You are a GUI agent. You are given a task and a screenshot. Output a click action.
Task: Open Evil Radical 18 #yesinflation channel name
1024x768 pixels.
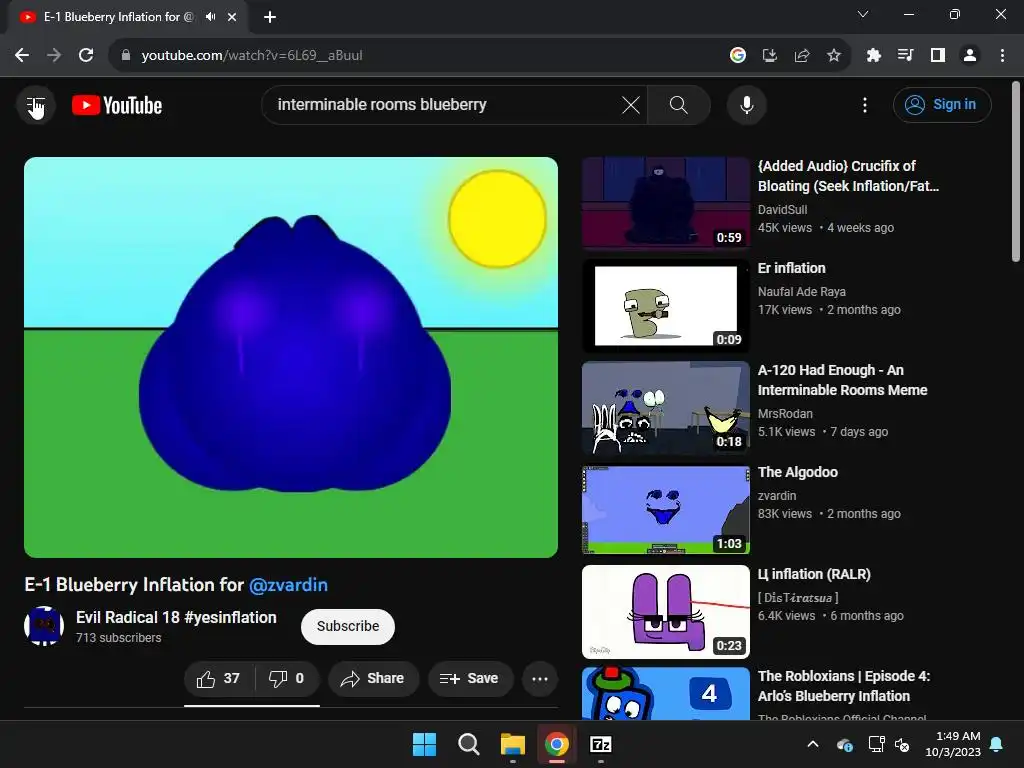[176, 617]
